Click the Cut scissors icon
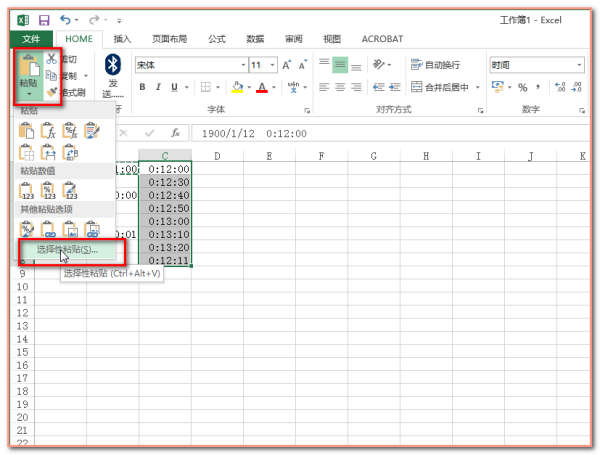The image size is (600, 455). tap(51, 60)
